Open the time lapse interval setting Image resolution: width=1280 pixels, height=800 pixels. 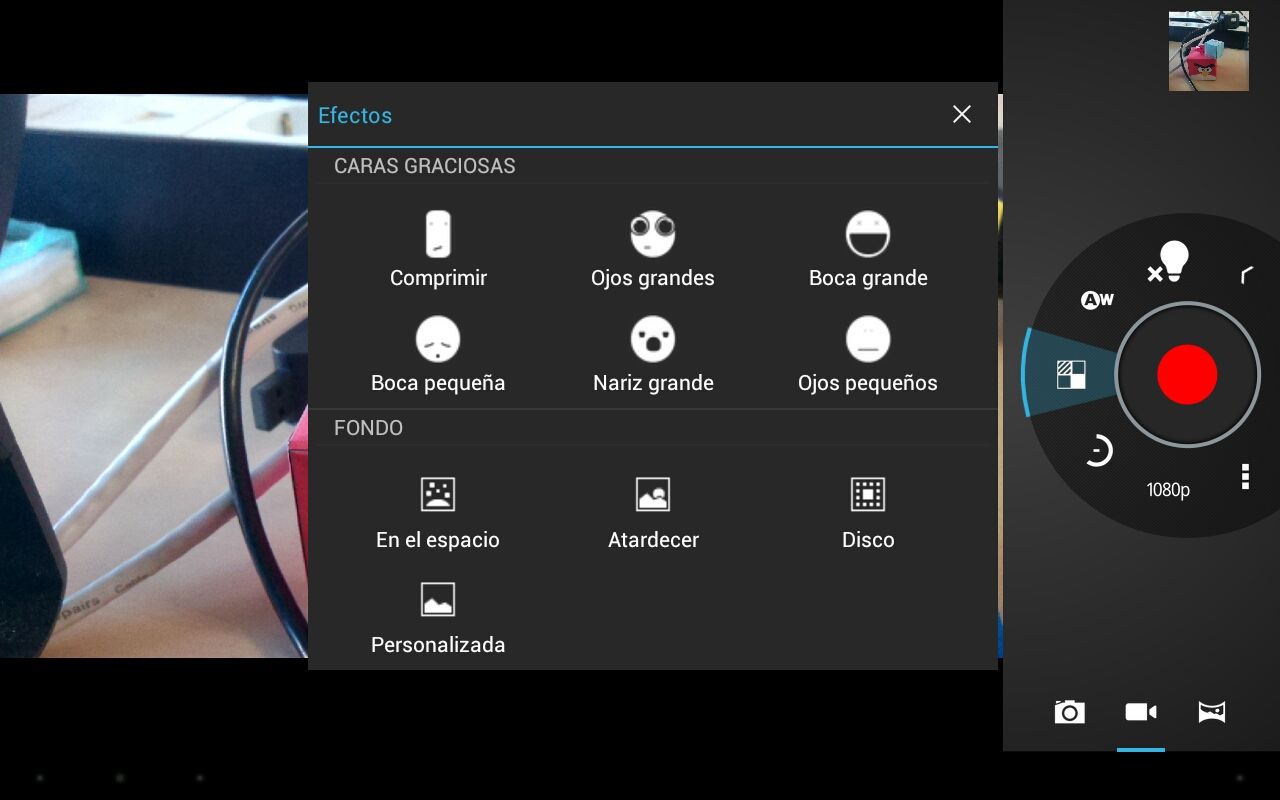[x=1098, y=451]
